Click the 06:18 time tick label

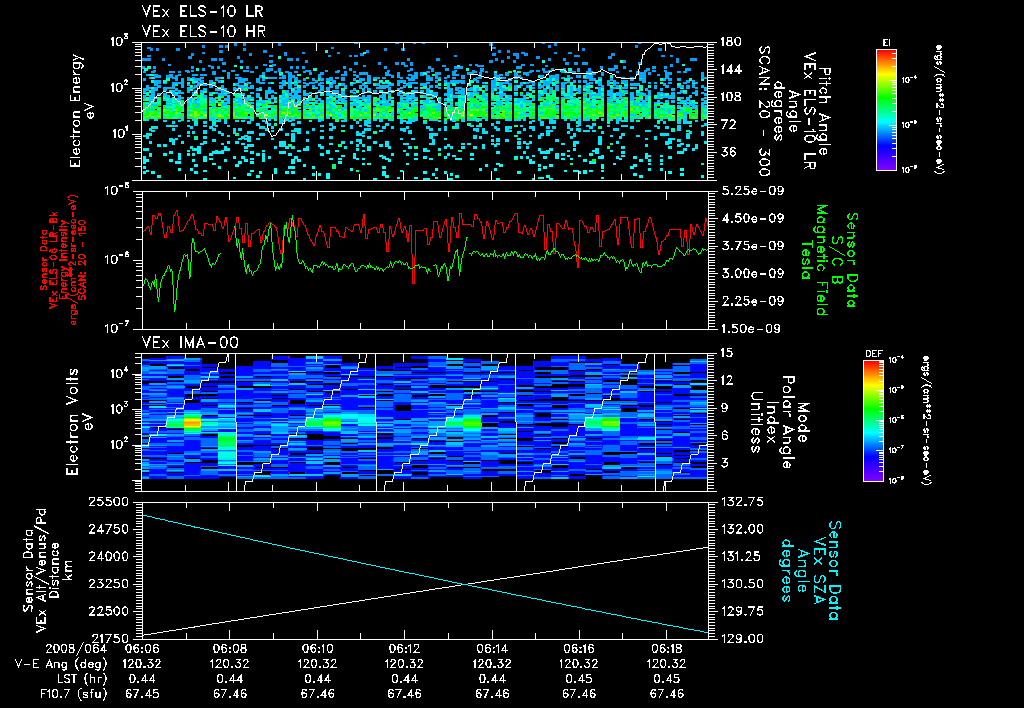tap(666, 649)
